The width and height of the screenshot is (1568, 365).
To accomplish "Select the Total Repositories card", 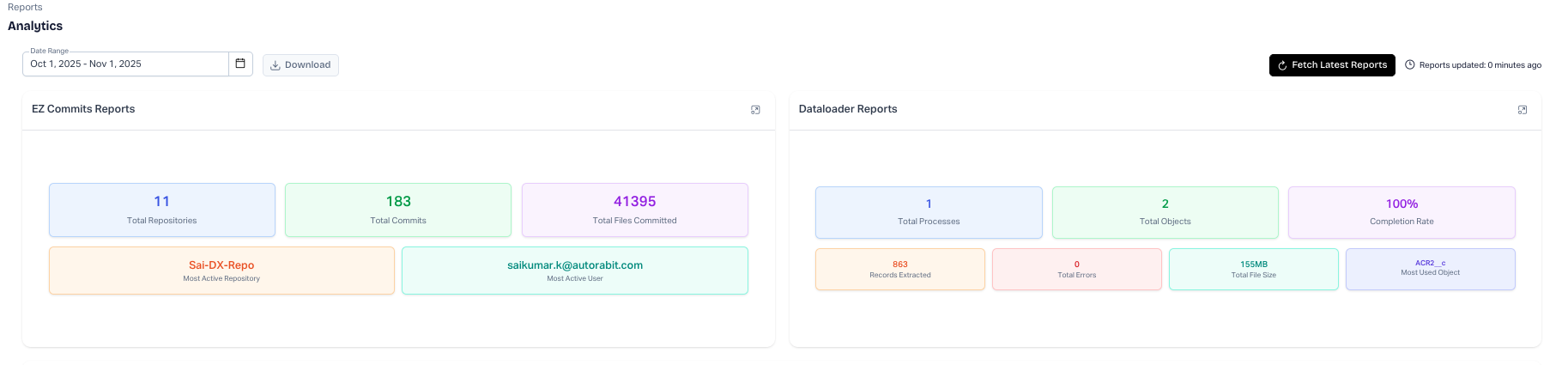I will tap(162, 210).
